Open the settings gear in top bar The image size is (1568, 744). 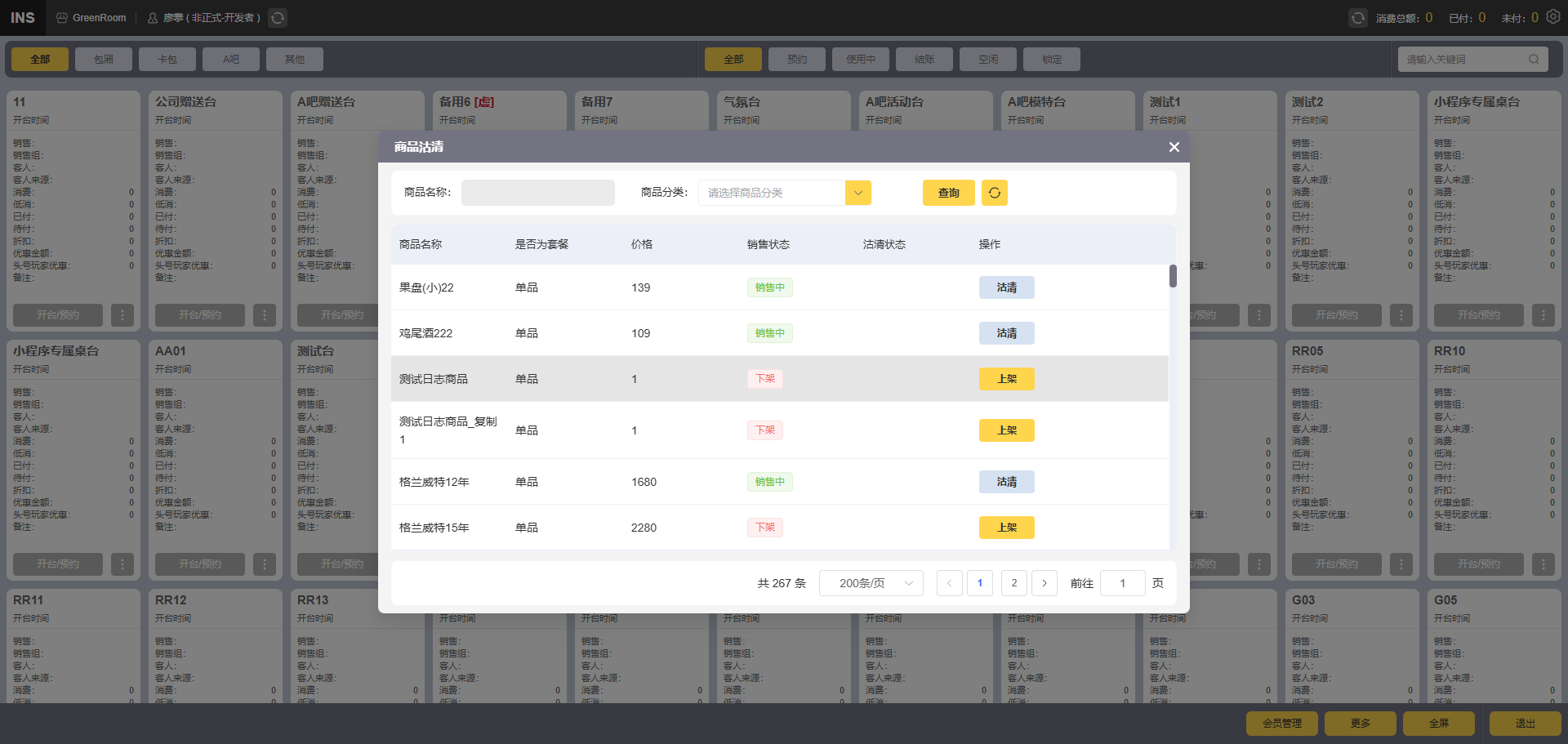pos(1553,17)
